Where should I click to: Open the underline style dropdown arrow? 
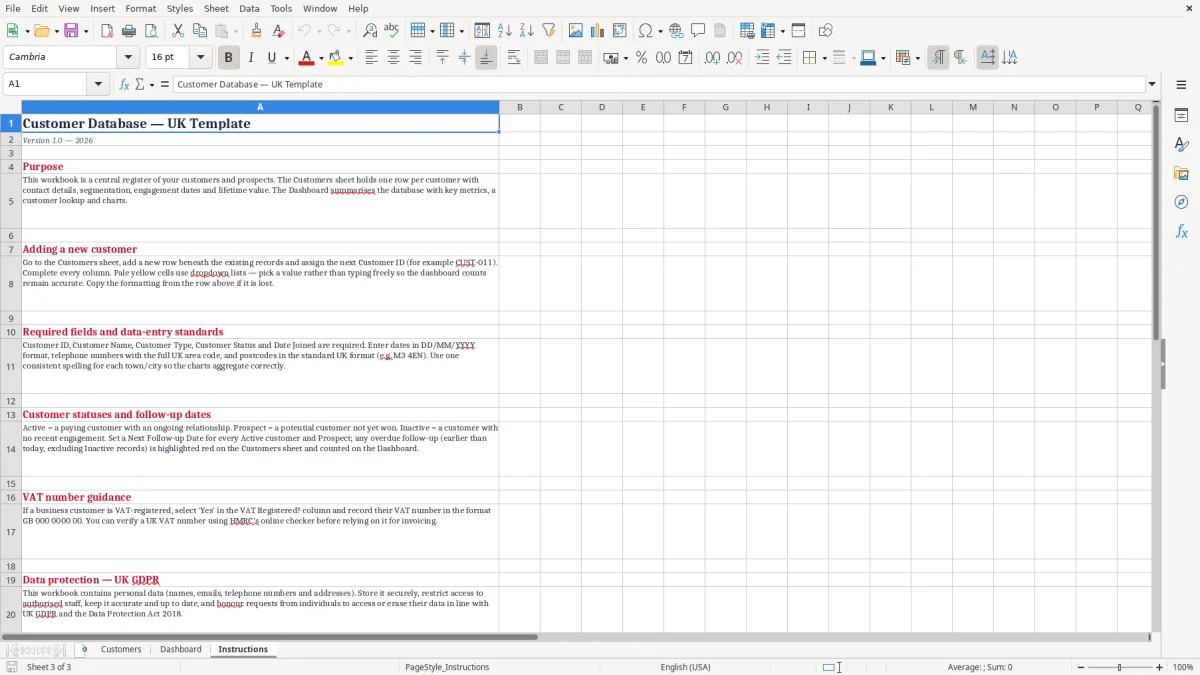[x=286, y=58]
